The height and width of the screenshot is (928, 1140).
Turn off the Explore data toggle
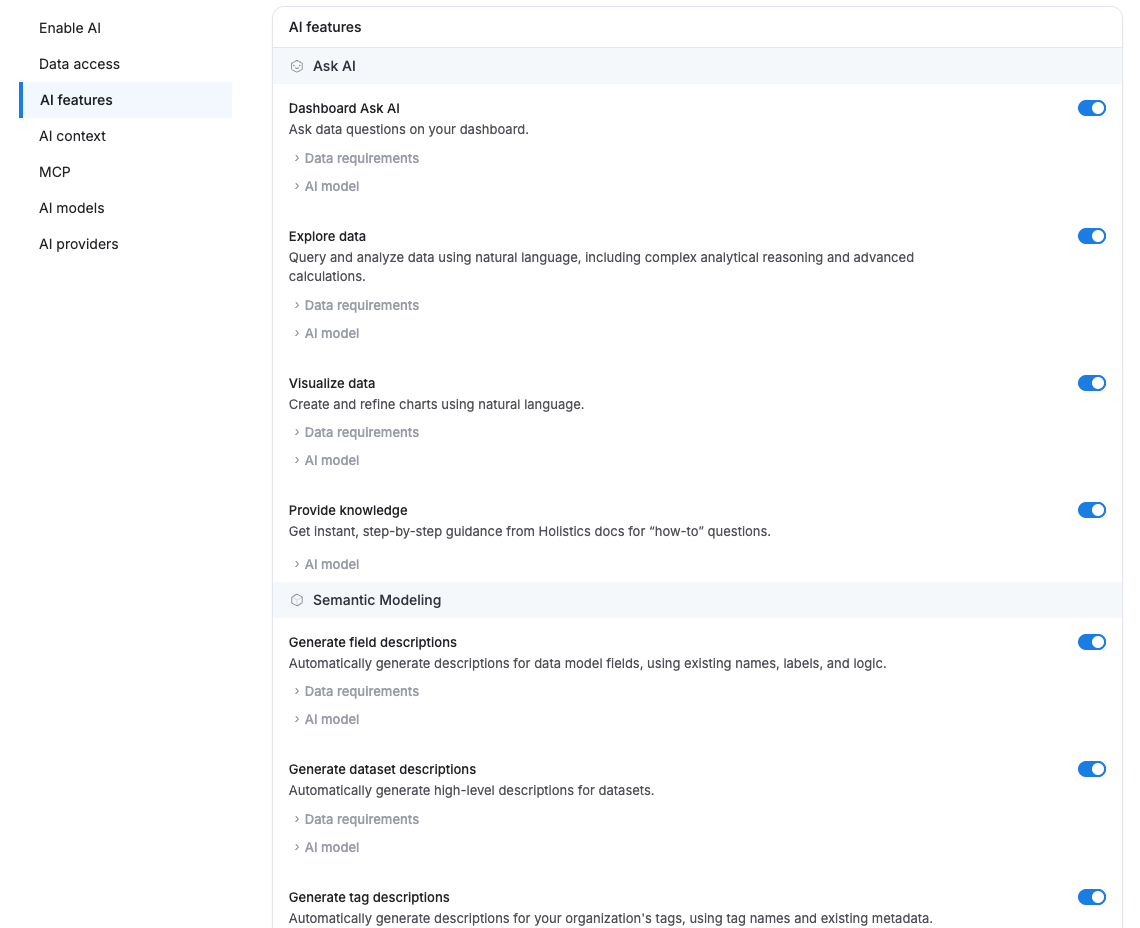[1092, 236]
